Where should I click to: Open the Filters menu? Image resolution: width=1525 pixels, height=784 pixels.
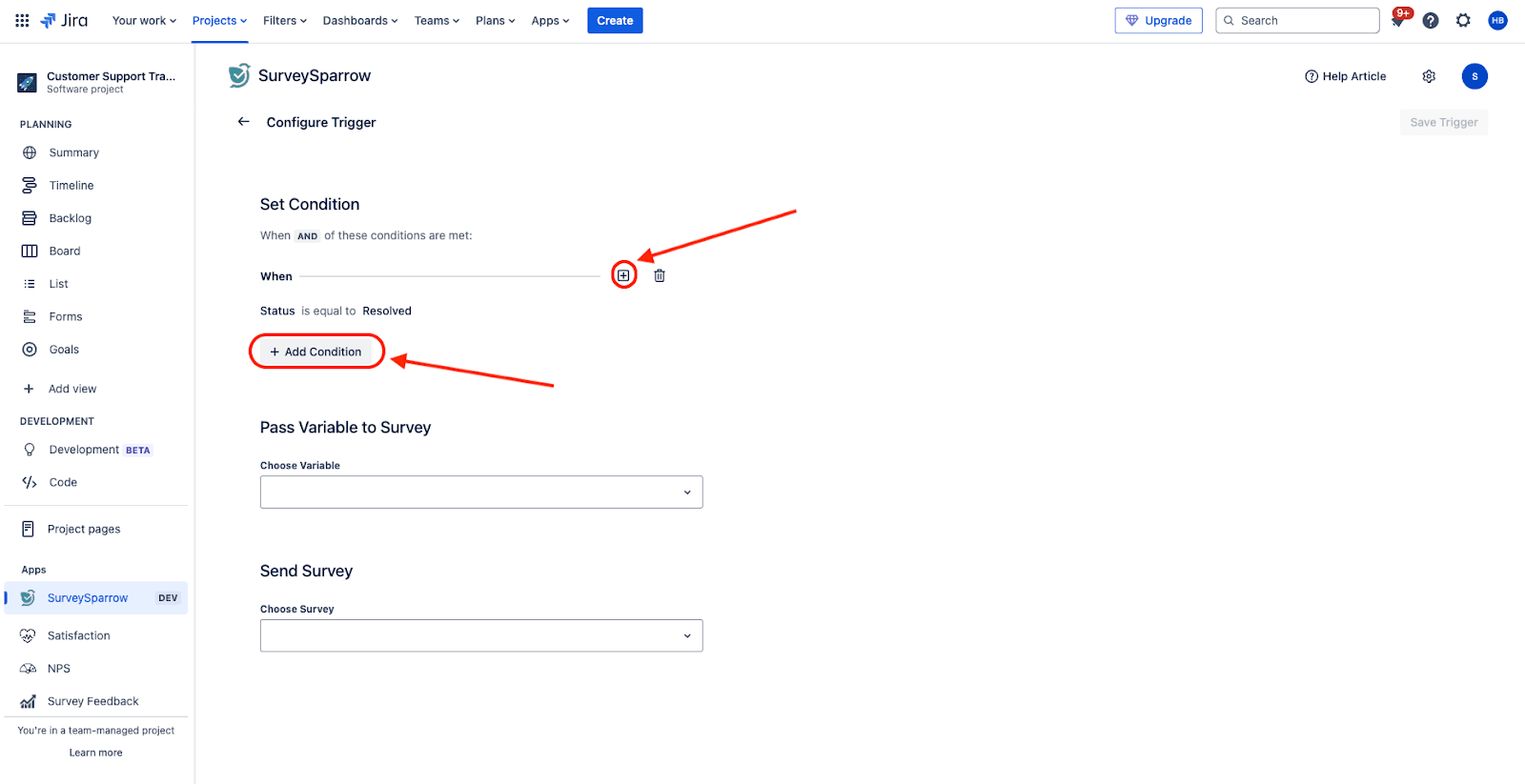[x=284, y=21]
